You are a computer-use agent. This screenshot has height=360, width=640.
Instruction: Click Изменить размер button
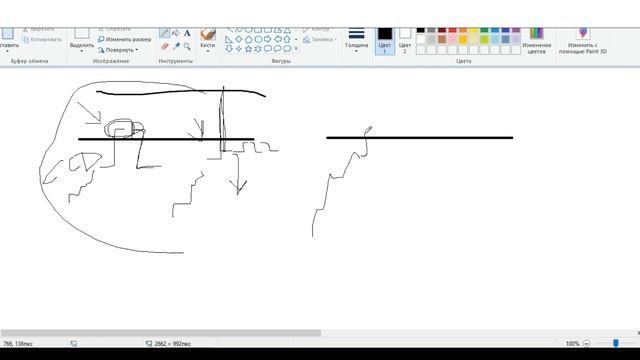pyautogui.click(x=124, y=39)
